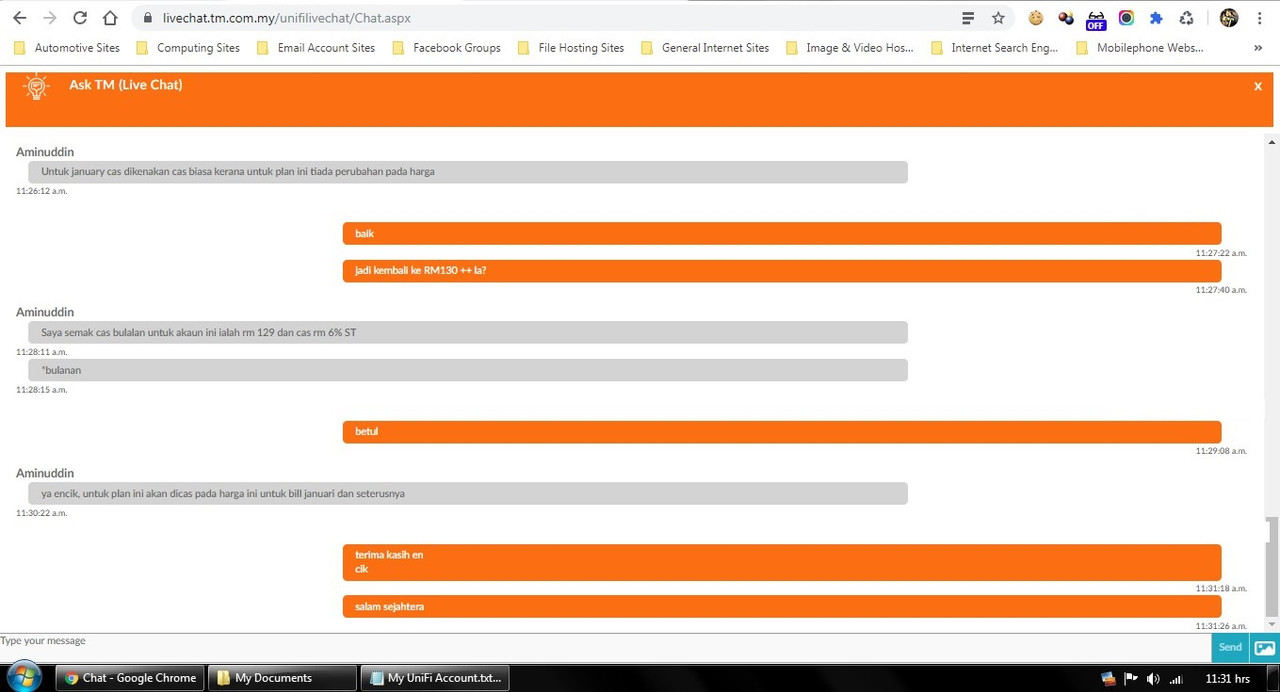This screenshot has height=692, width=1280.
Task: Attach an image to chat
Action: click(1265, 647)
